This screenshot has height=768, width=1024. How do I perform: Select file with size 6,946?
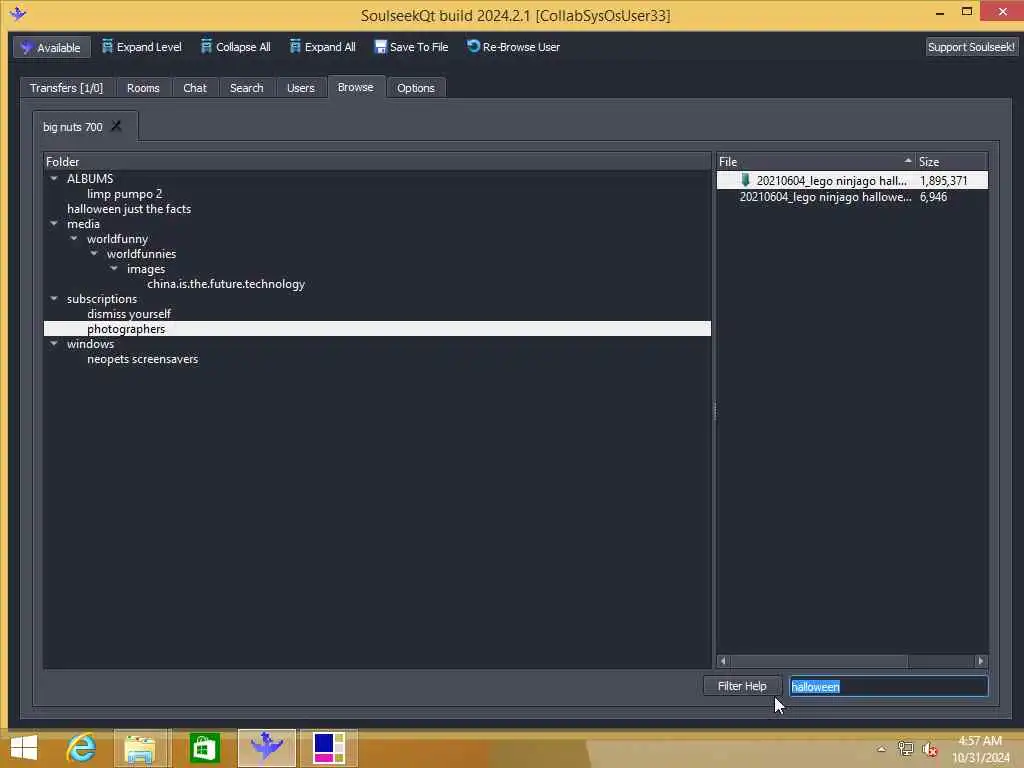[x=852, y=197]
